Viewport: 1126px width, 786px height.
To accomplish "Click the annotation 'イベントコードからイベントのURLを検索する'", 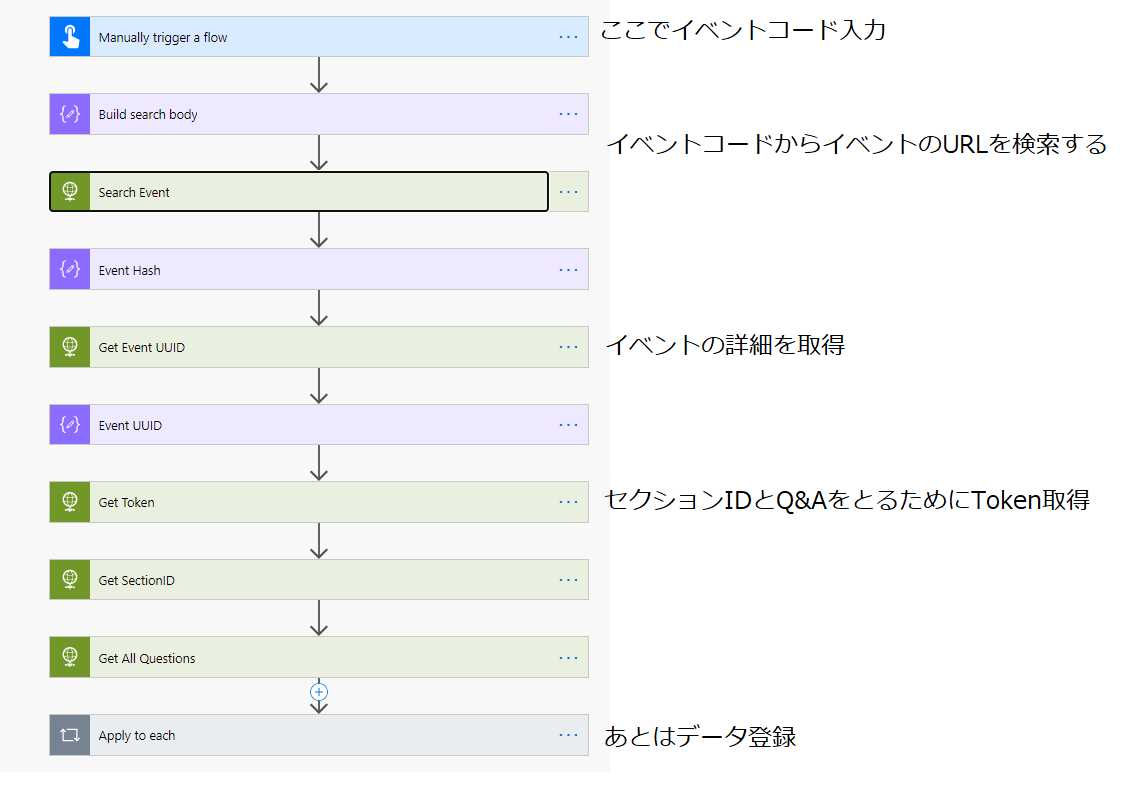I will point(857,144).
